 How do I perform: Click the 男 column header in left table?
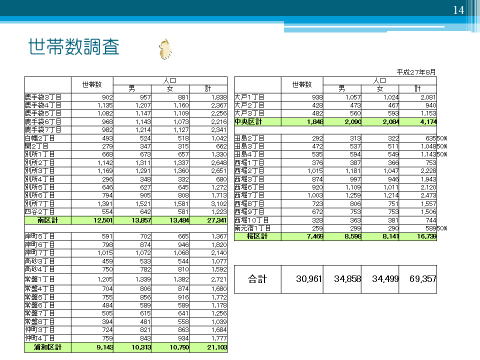click(132, 89)
